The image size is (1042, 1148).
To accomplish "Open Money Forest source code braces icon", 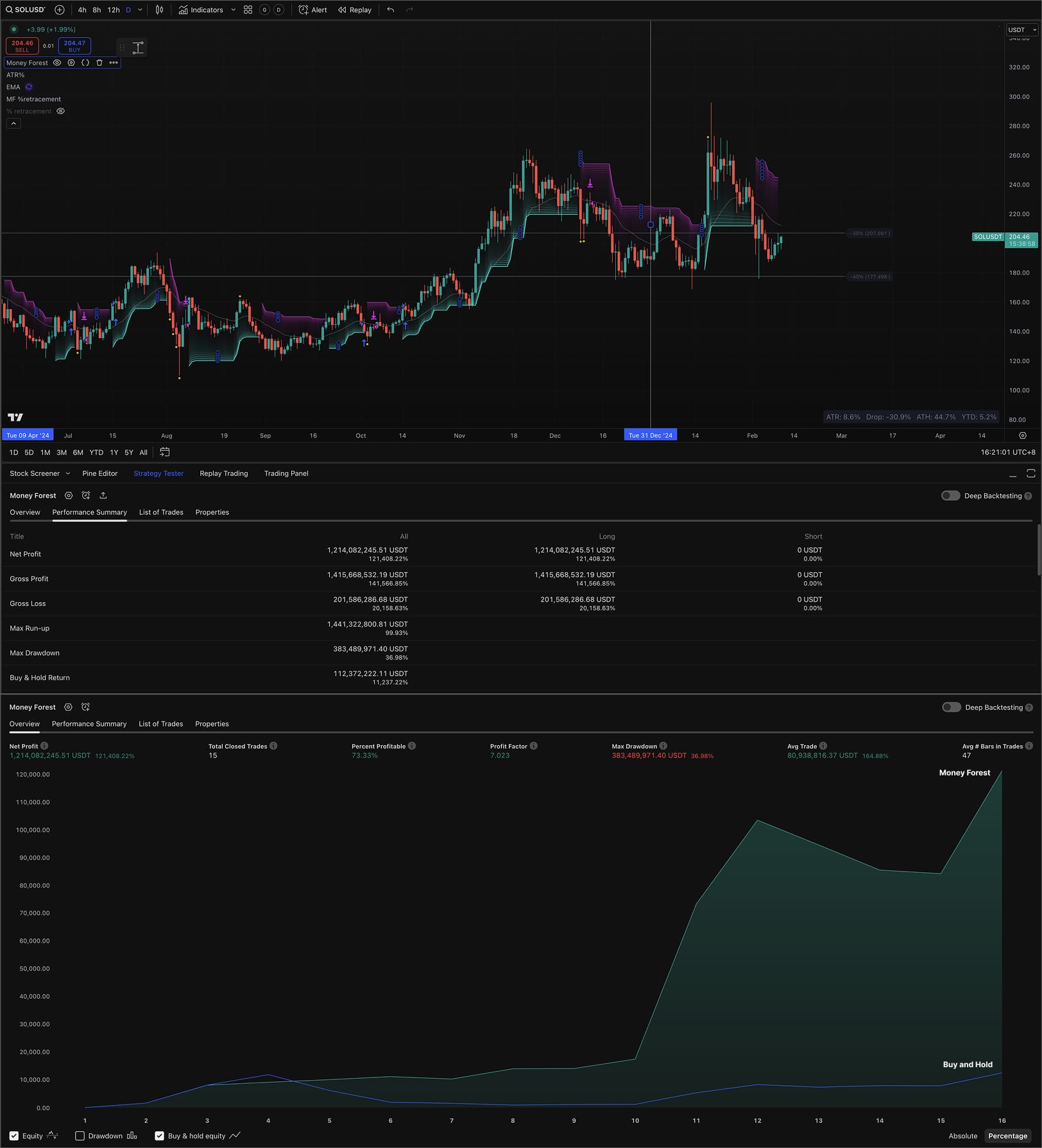I will (x=85, y=63).
